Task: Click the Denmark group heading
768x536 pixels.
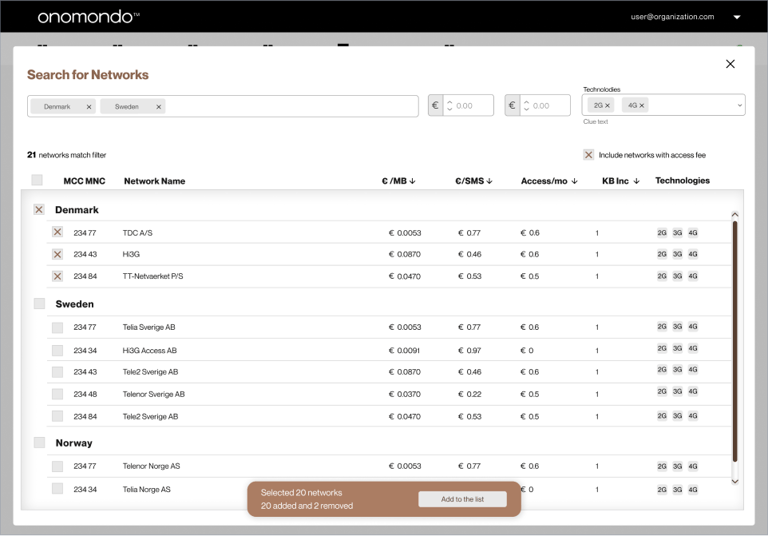Action: click(76, 210)
